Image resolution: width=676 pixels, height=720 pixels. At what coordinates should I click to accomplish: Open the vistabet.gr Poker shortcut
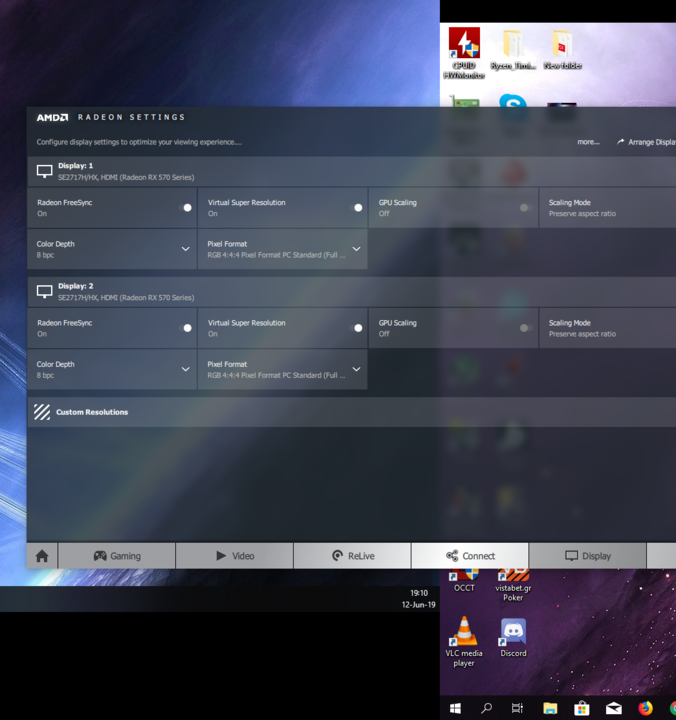pos(513,585)
